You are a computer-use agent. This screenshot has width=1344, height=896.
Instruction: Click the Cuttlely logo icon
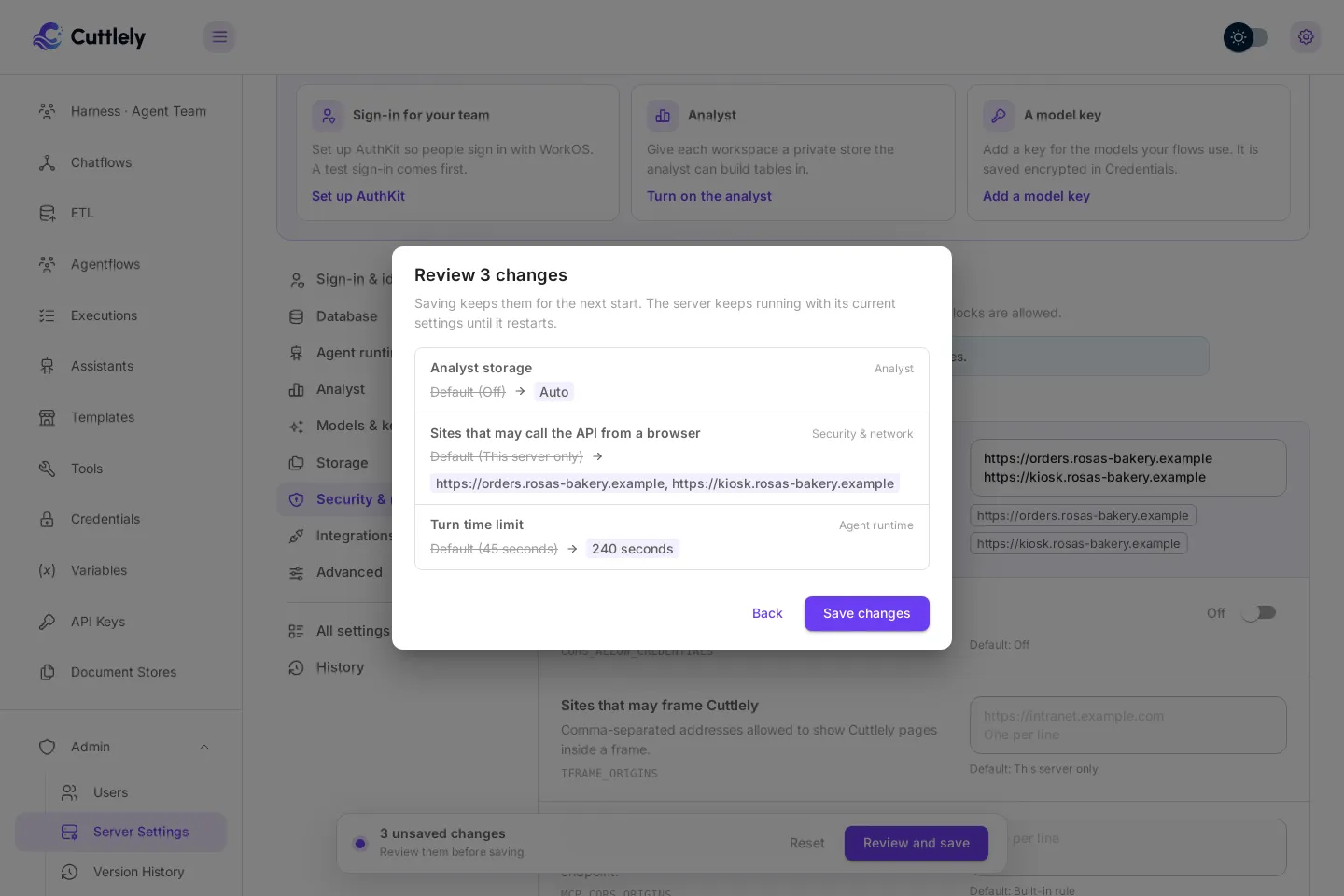[47, 36]
